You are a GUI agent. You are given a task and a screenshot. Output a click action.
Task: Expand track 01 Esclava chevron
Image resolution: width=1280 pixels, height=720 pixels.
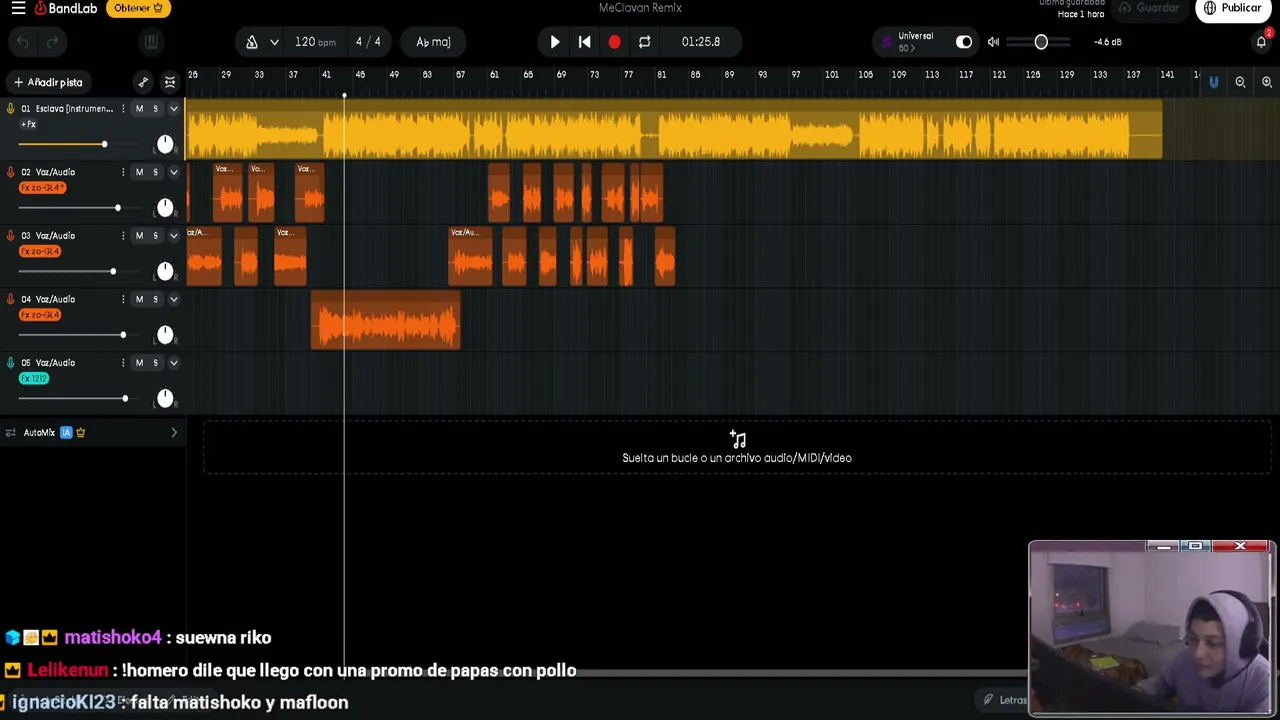[173, 109]
